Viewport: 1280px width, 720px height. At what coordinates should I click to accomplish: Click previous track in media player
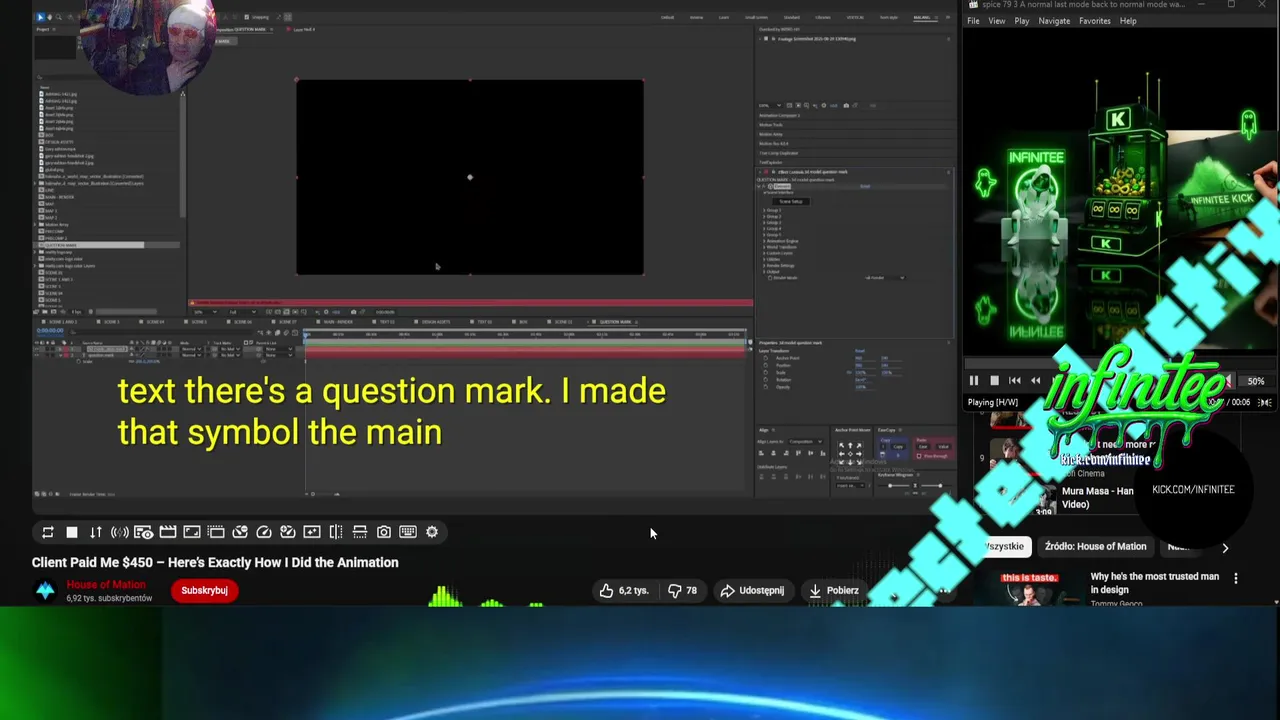pos(1015,381)
